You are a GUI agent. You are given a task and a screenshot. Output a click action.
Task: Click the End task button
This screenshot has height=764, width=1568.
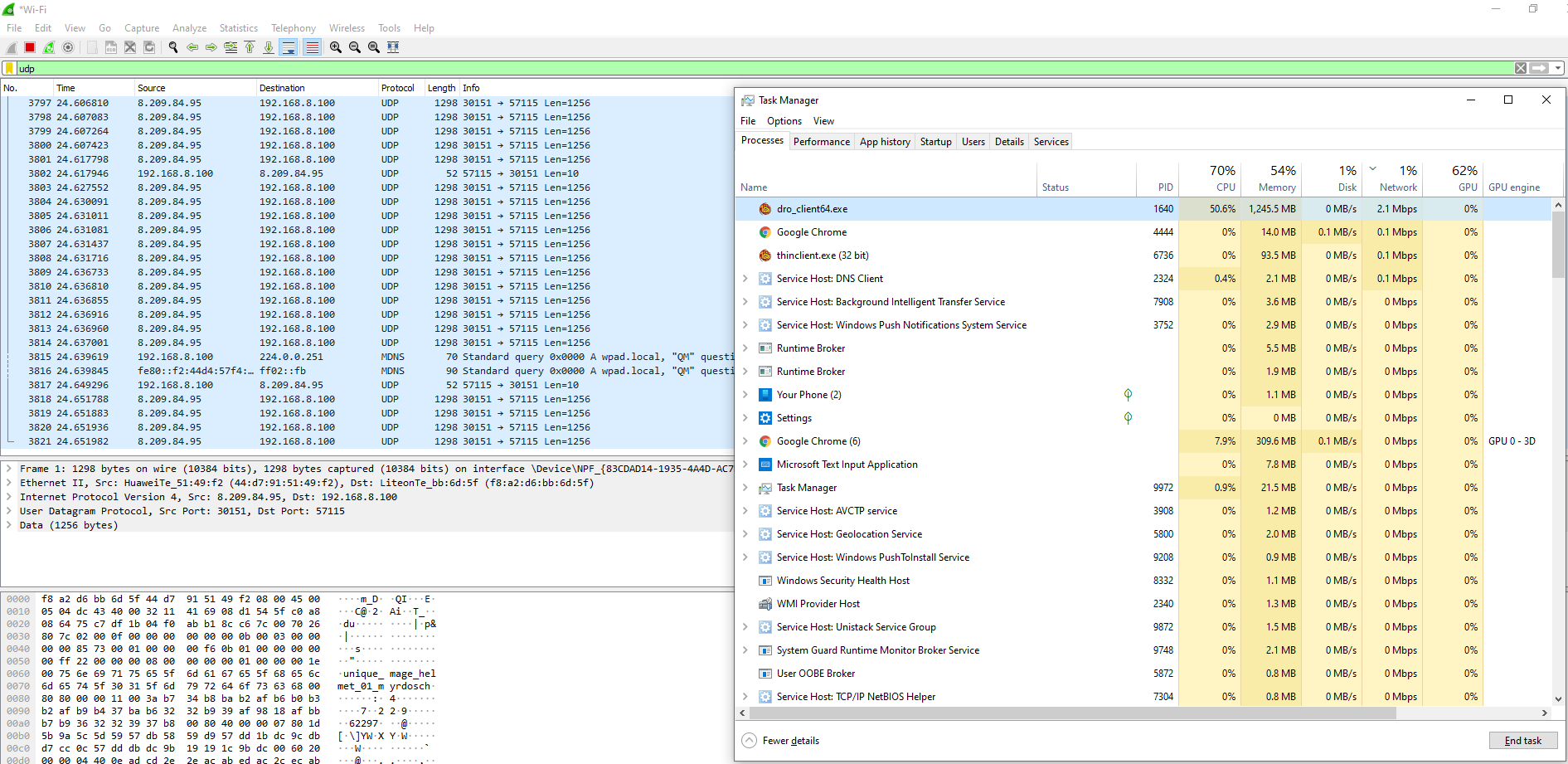1523,741
